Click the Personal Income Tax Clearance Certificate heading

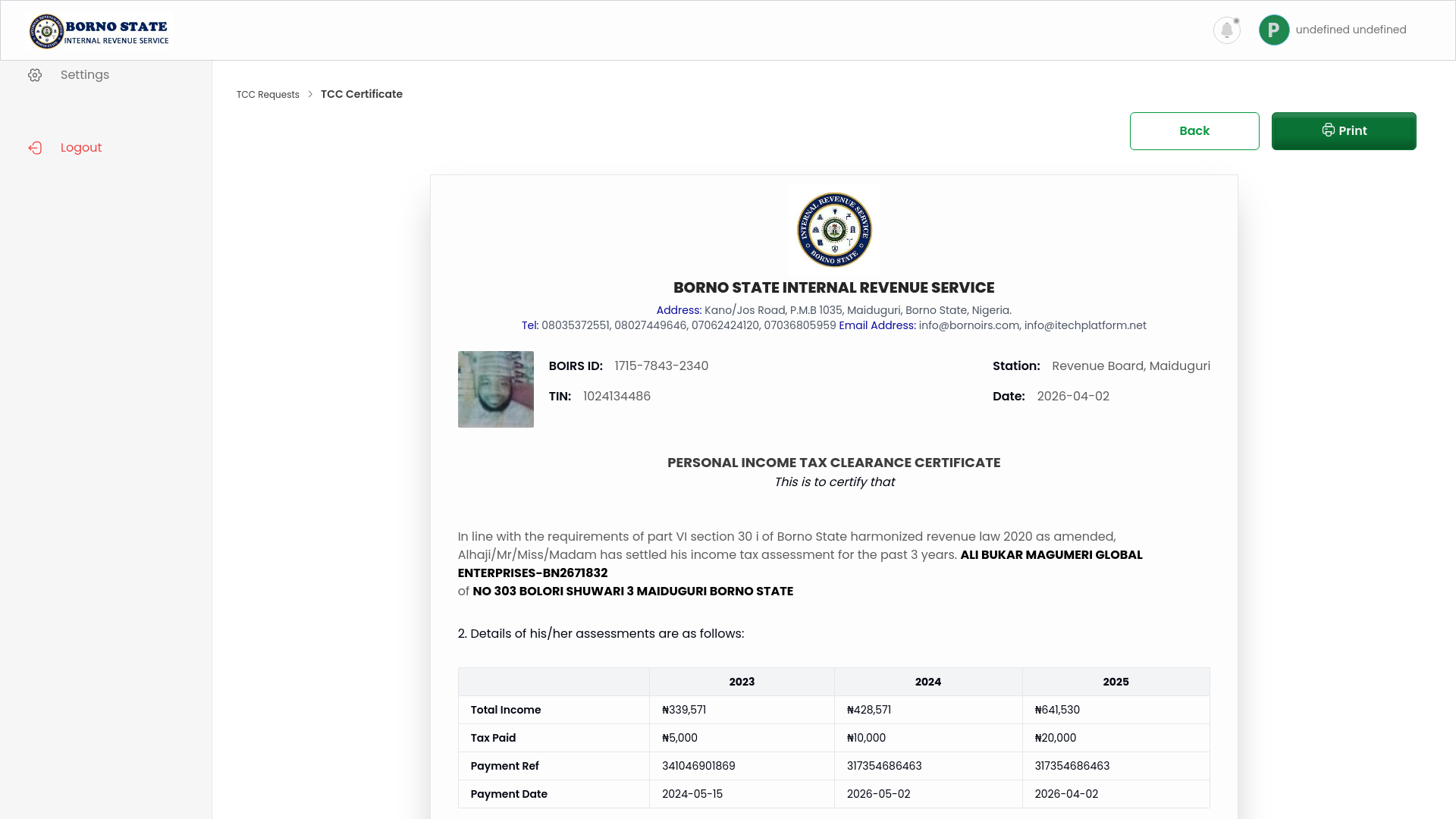[x=833, y=463]
